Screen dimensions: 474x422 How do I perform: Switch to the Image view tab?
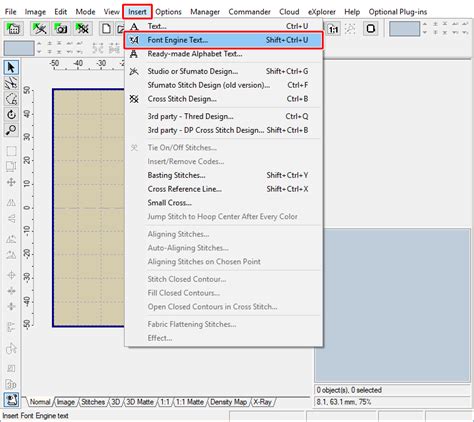coord(65,402)
